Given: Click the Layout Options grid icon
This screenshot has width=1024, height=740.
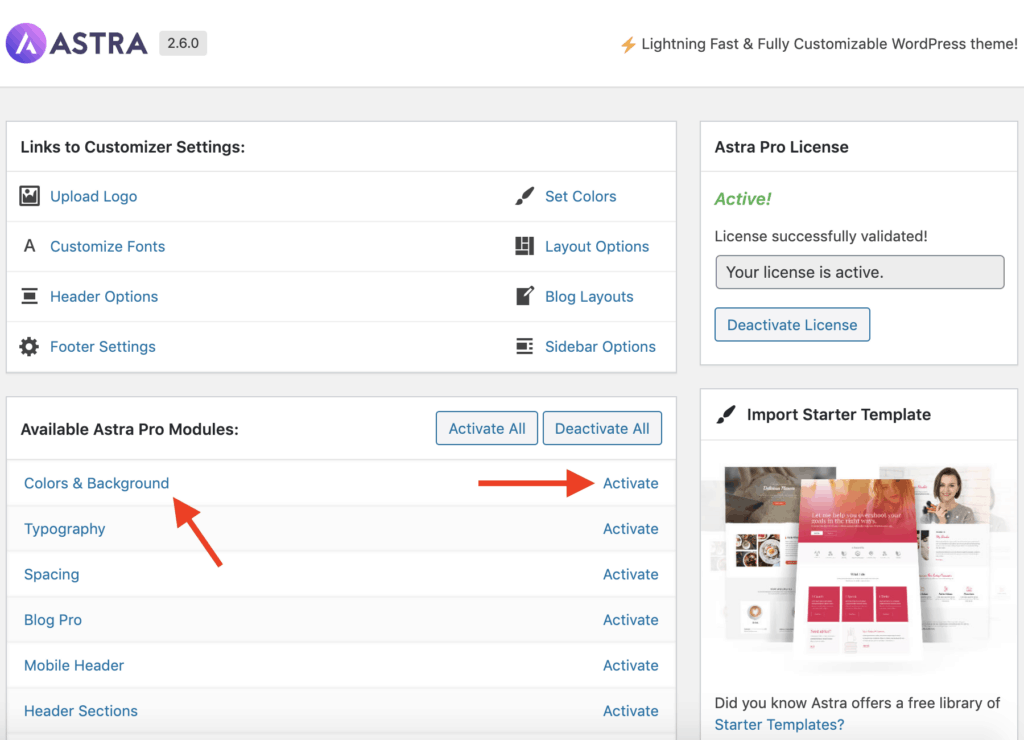Looking at the screenshot, I should 524,246.
